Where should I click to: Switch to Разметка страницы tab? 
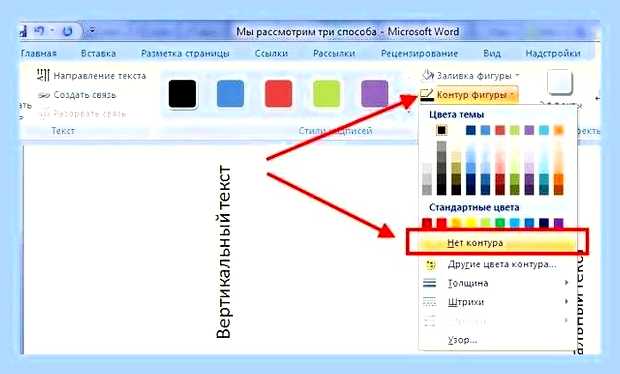(x=185, y=54)
